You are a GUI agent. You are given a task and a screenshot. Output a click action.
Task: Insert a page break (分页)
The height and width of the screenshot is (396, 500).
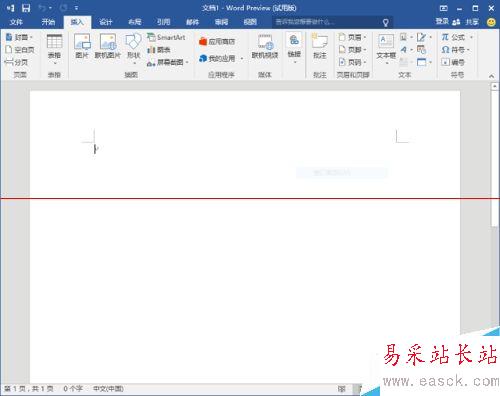click(17, 62)
